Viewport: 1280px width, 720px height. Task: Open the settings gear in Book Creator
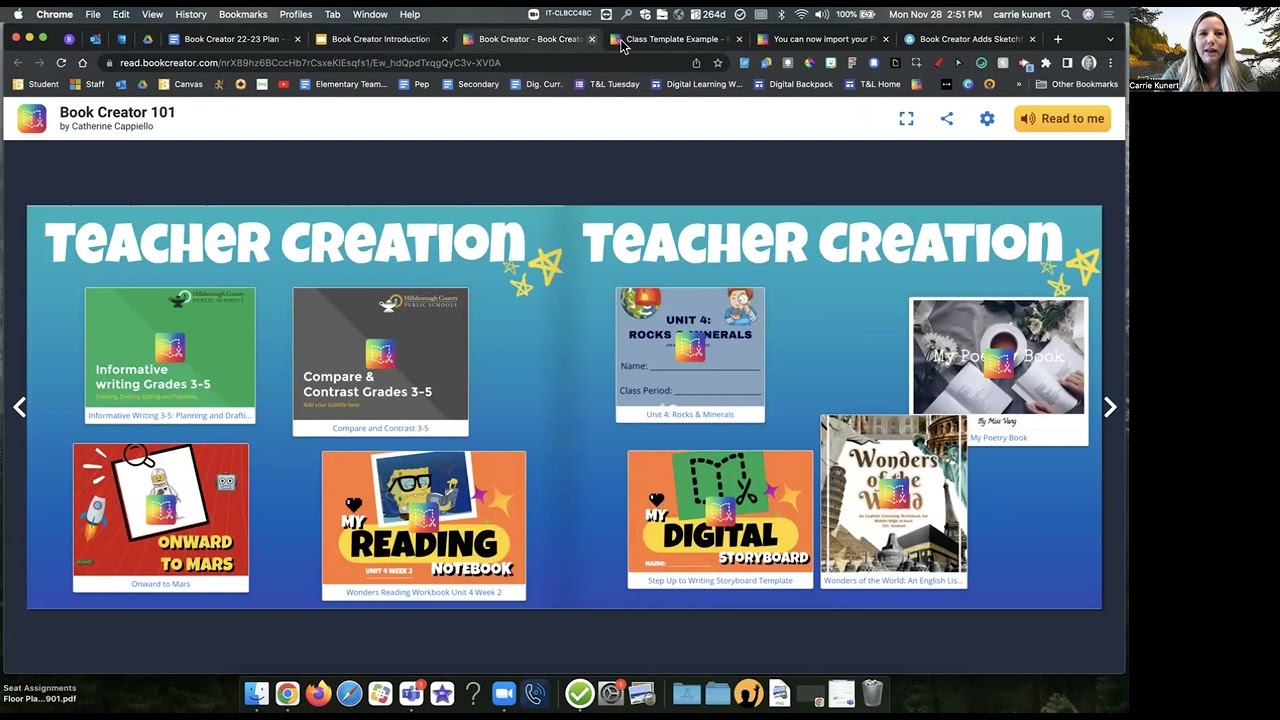(987, 118)
